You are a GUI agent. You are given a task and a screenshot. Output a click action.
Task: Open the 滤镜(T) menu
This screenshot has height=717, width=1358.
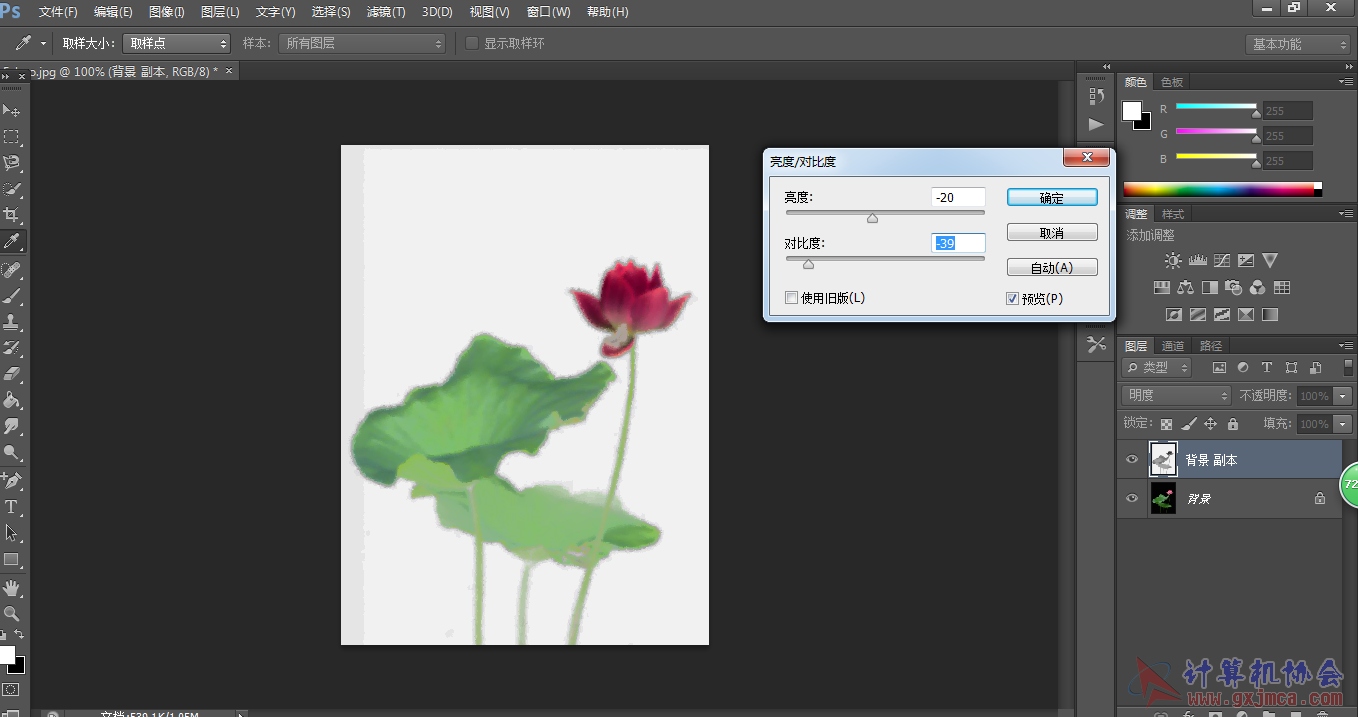386,12
